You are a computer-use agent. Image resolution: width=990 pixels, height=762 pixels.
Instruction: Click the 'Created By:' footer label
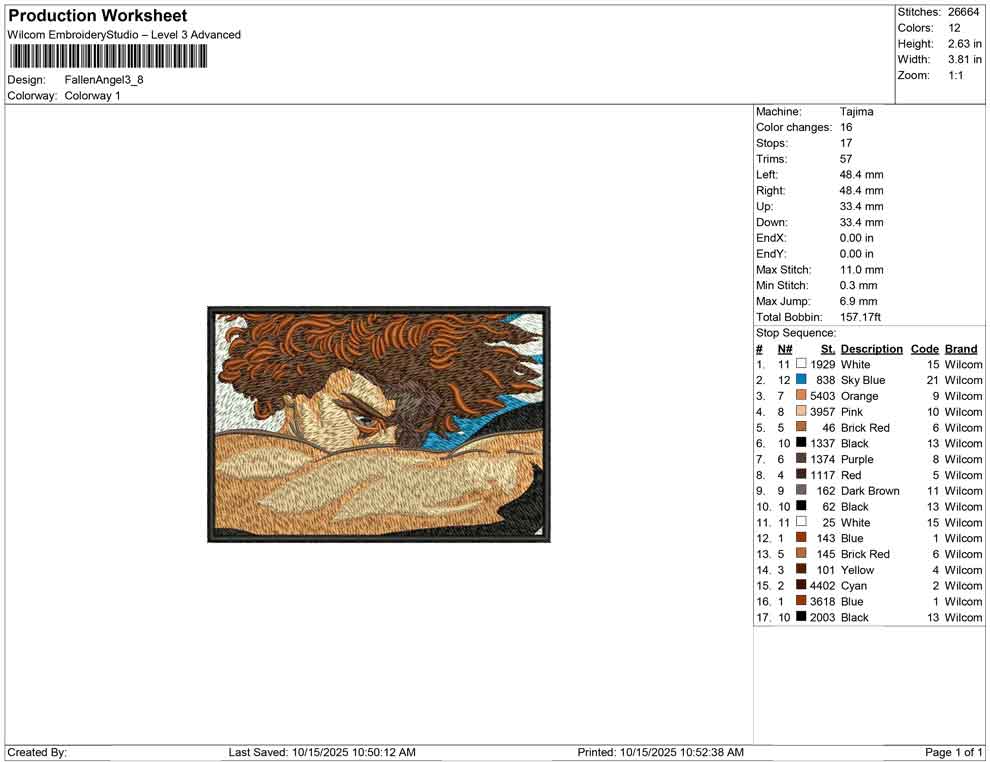(x=37, y=752)
